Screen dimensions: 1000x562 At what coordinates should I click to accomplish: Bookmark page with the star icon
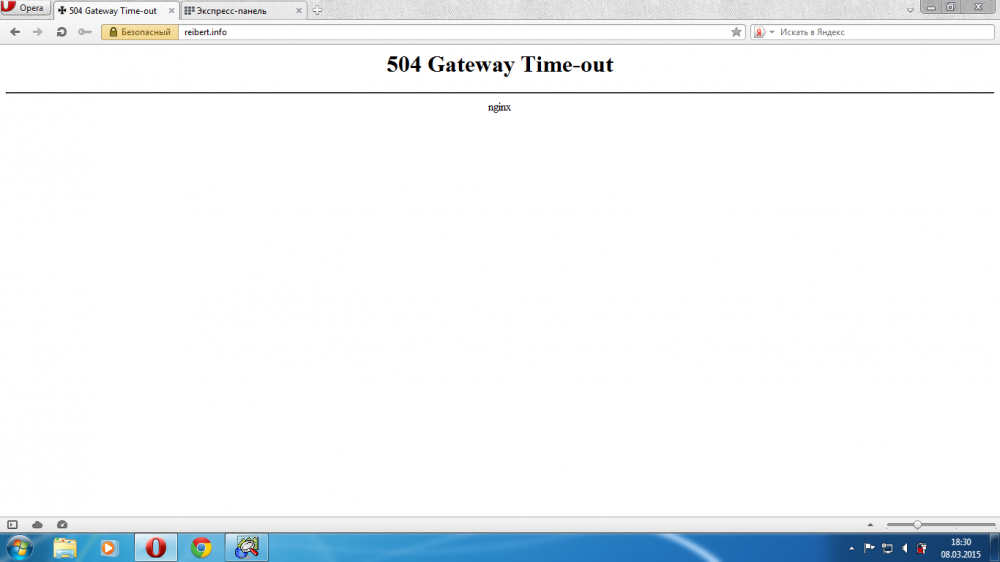click(x=736, y=32)
